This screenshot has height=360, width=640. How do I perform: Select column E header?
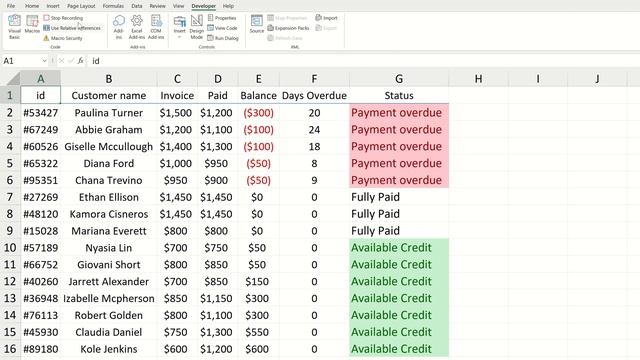[x=258, y=78]
